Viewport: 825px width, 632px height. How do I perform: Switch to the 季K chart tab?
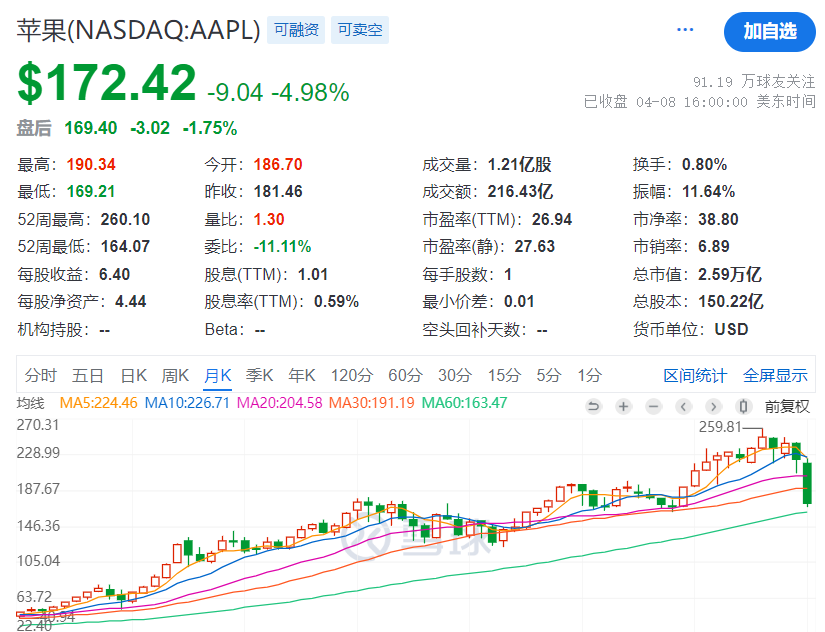point(259,376)
